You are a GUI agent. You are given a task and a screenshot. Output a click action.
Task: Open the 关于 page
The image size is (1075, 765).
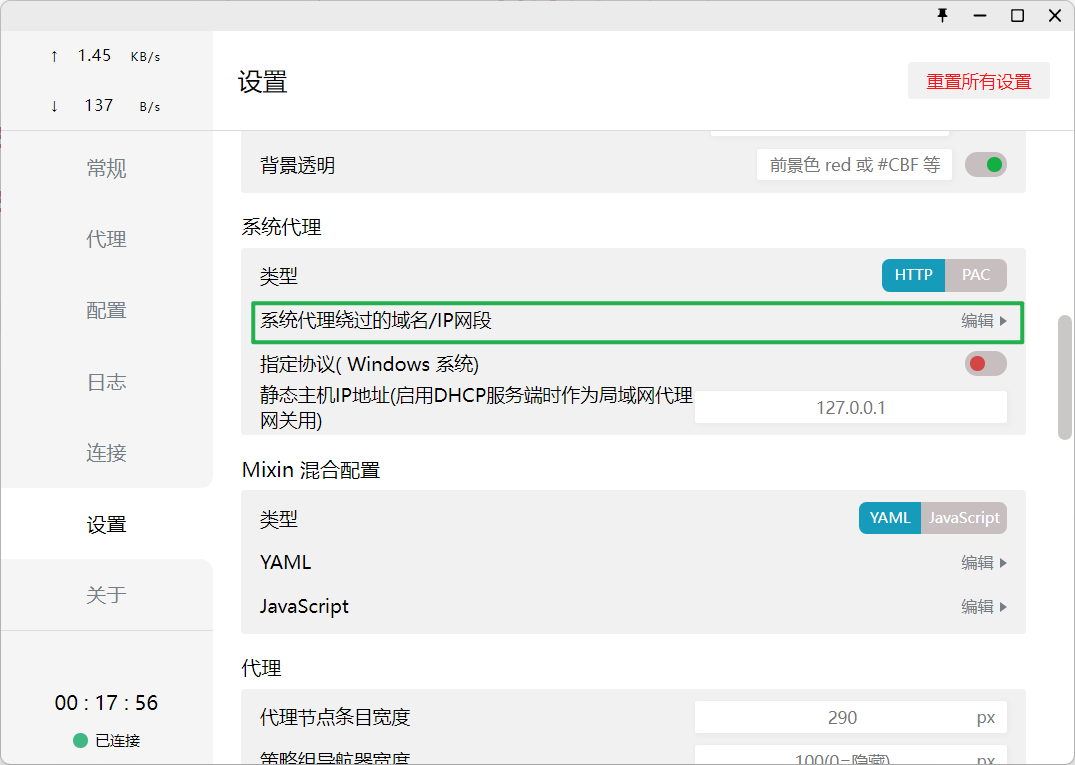tap(106, 595)
